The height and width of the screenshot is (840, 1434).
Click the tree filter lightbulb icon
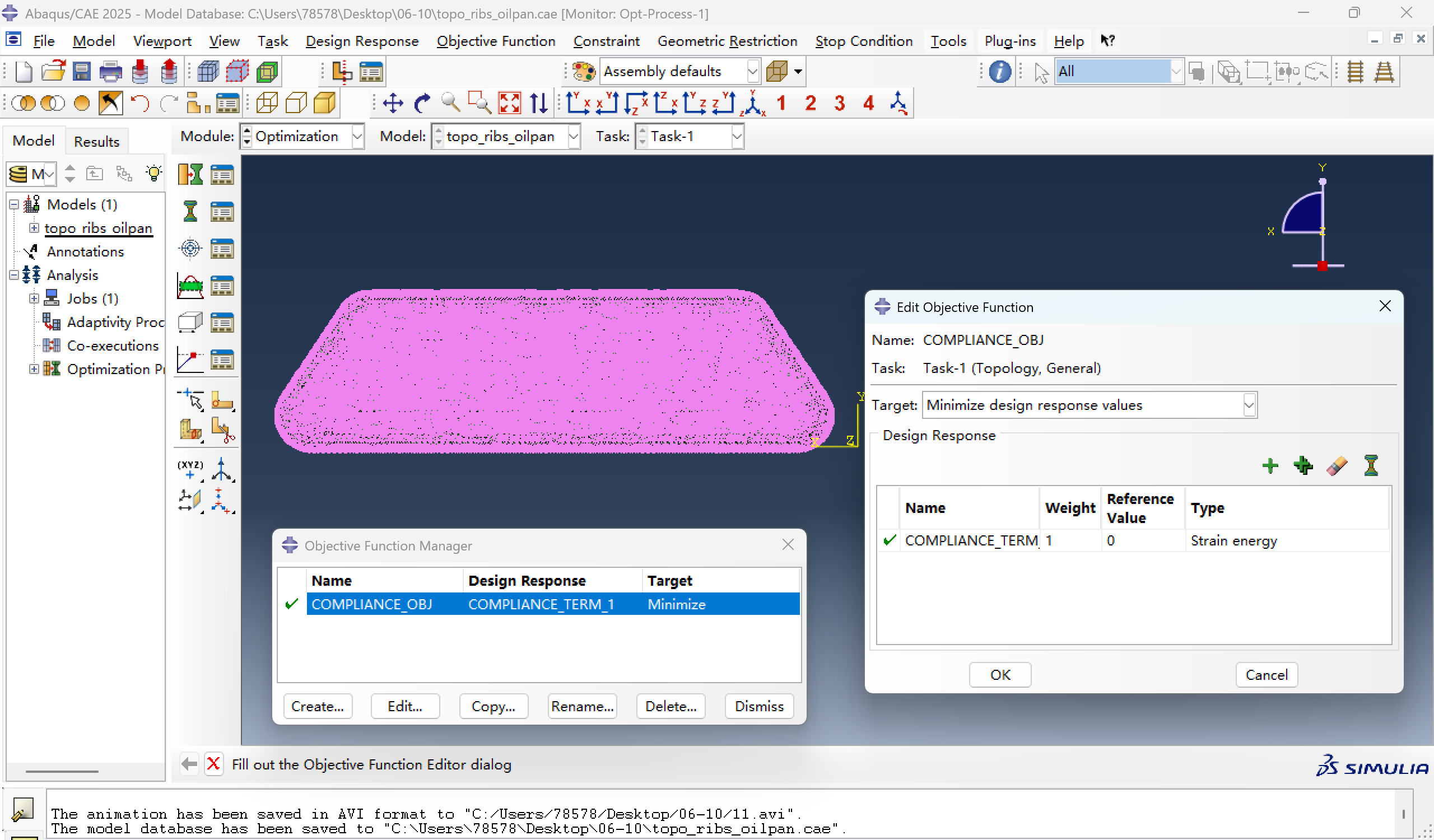point(153,173)
